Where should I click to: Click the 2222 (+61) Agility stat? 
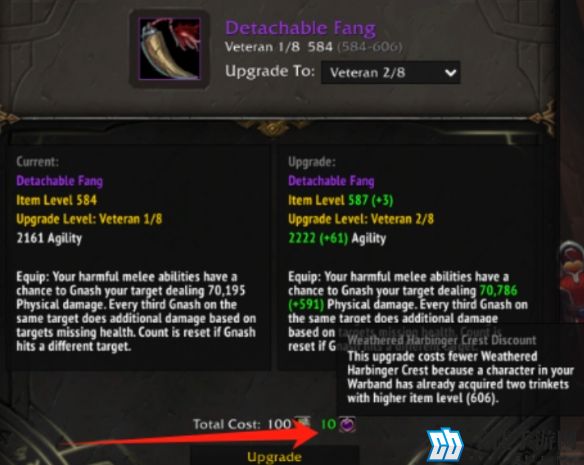(x=337, y=238)
